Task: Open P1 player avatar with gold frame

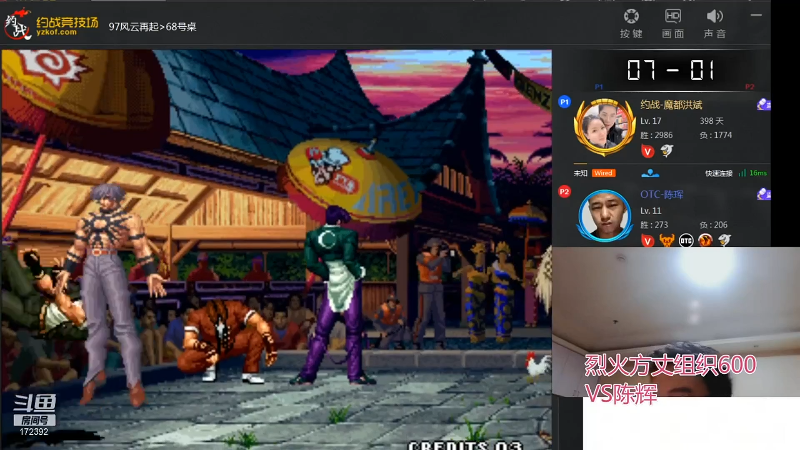Action: click(x=605, y=127)
